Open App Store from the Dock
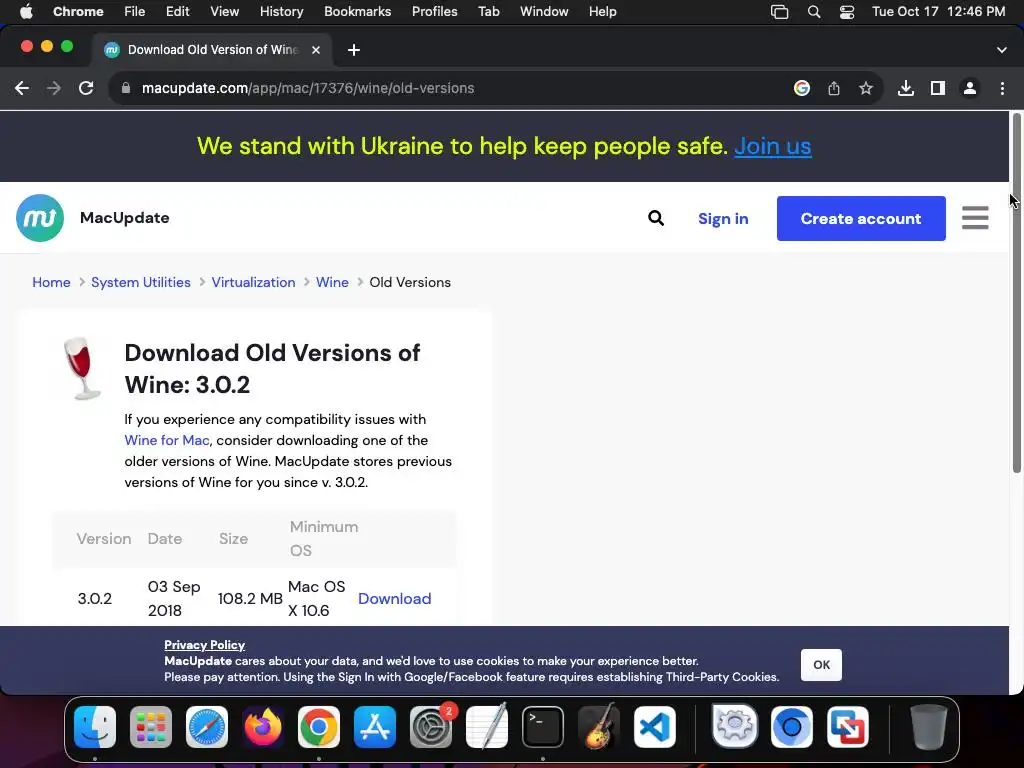1024x768 pixels. [375, 727]
